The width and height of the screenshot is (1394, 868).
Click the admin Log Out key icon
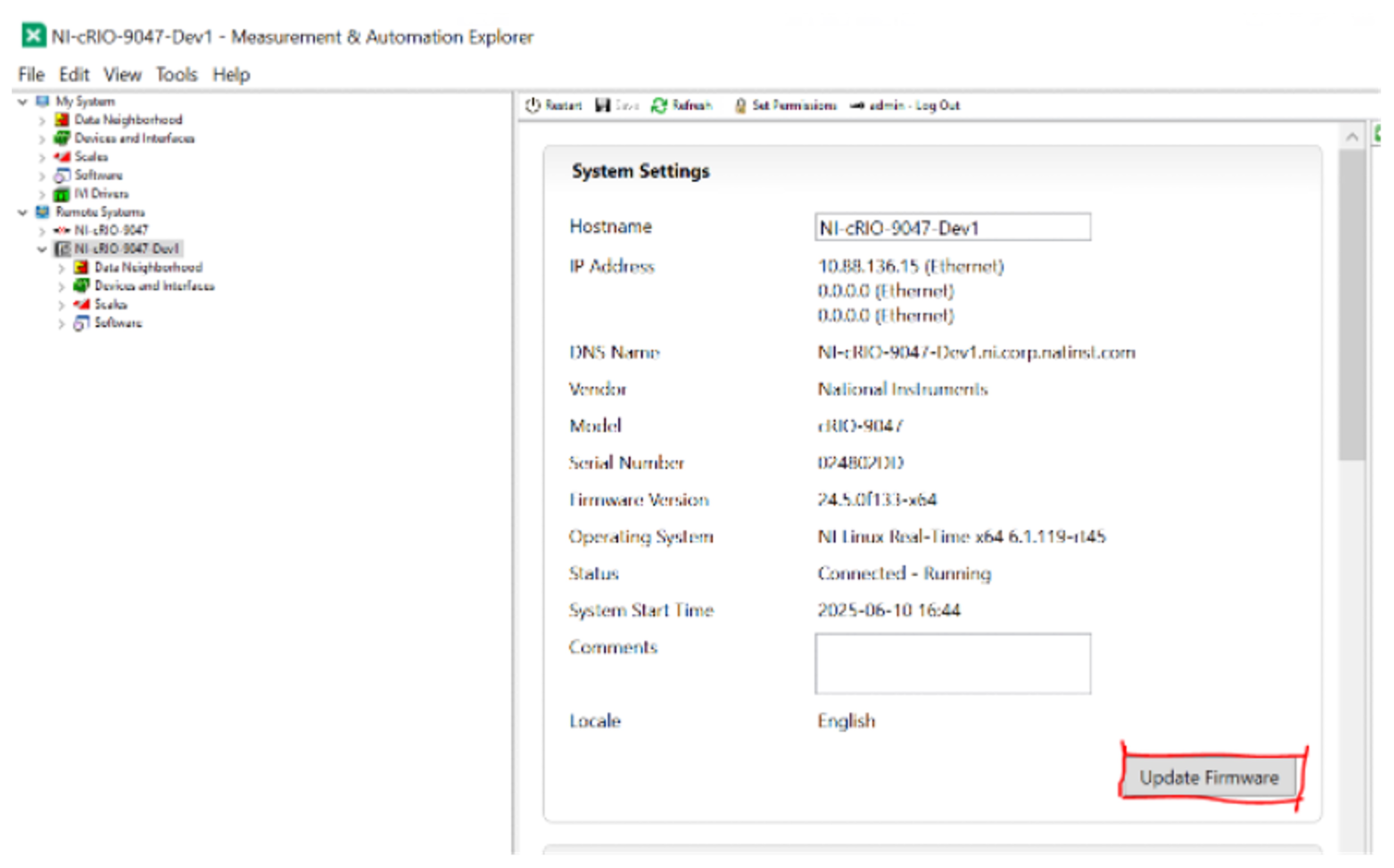pyautogui.click(x=857, y=106)
